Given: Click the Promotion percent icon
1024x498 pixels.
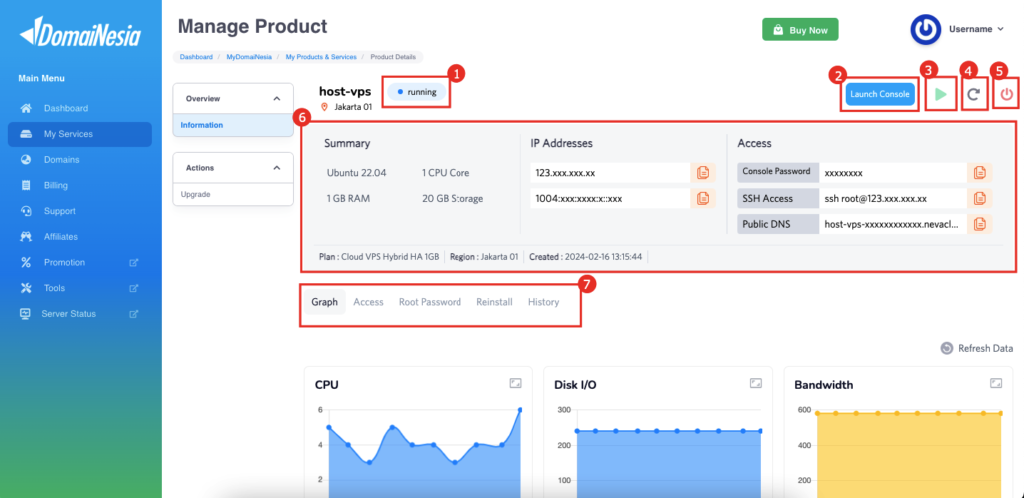Looking at the screenshot, I should tap(26, 262).
